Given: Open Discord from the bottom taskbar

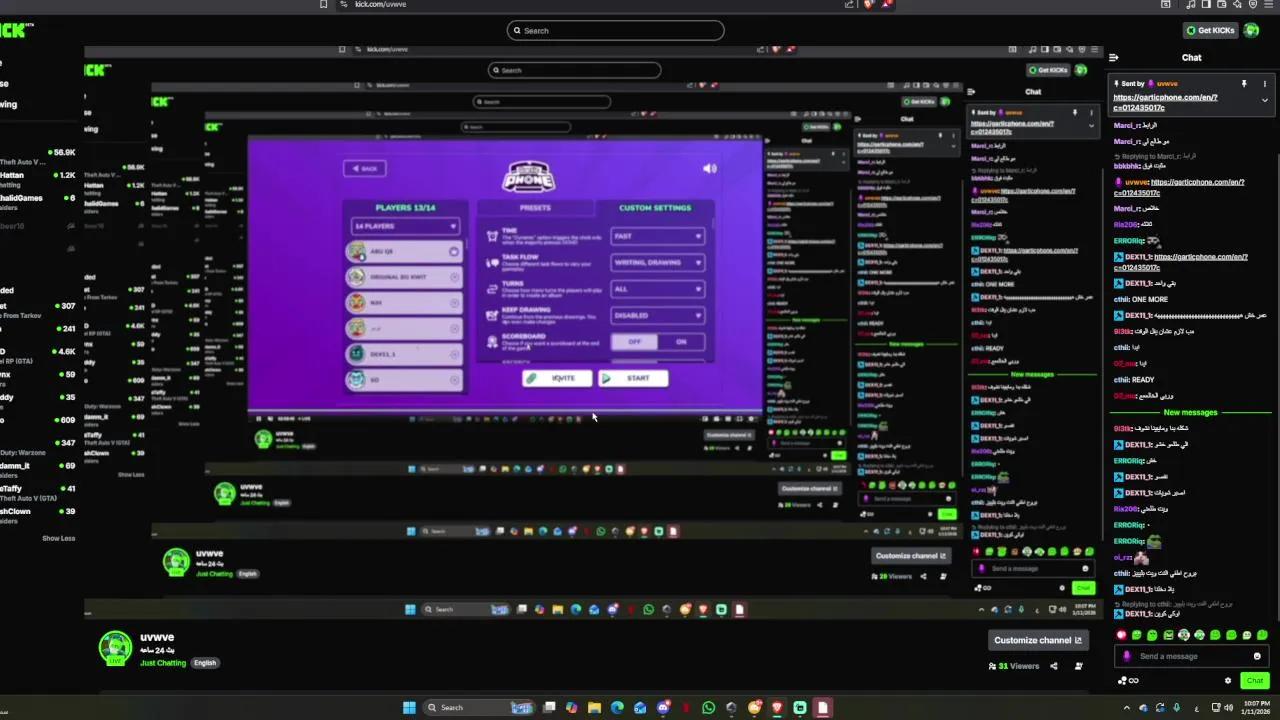Looking at the screenshot, I should click(663, 707).
